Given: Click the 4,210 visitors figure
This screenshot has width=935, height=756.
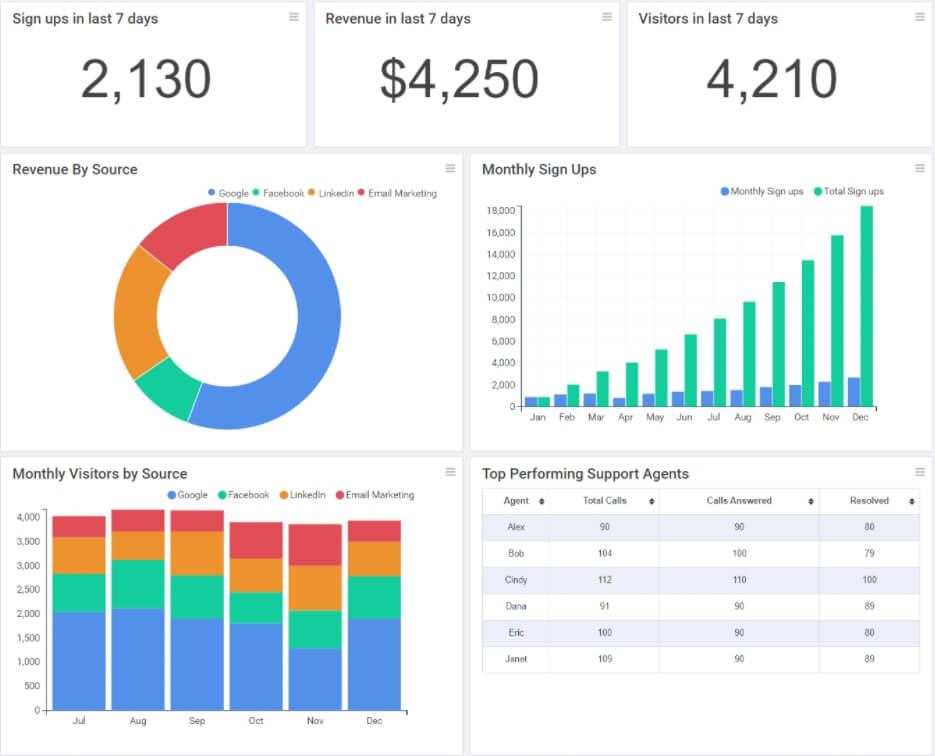Looking at the screenshot, I should point(772,79).
